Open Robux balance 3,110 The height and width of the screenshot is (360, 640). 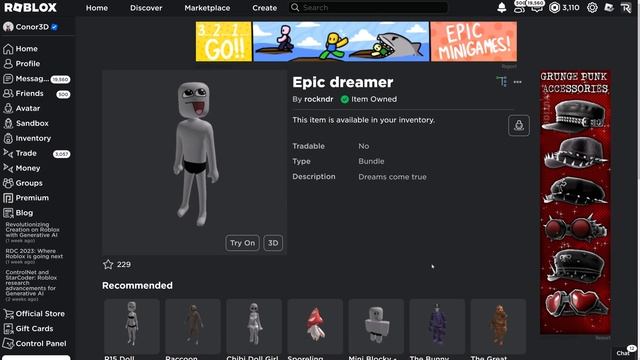tap(564, 7)
